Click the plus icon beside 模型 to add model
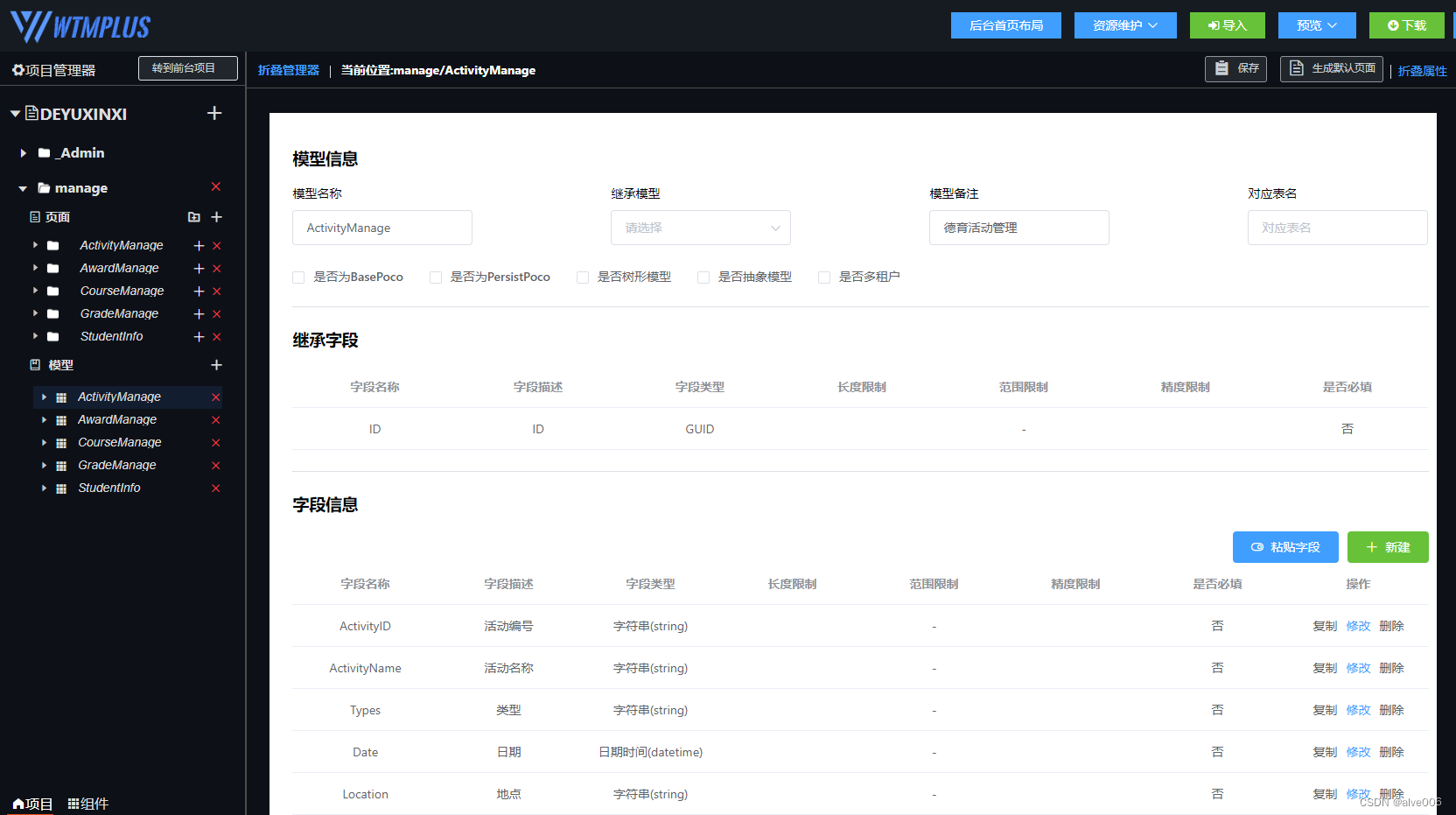 click(x=216, y=365)
